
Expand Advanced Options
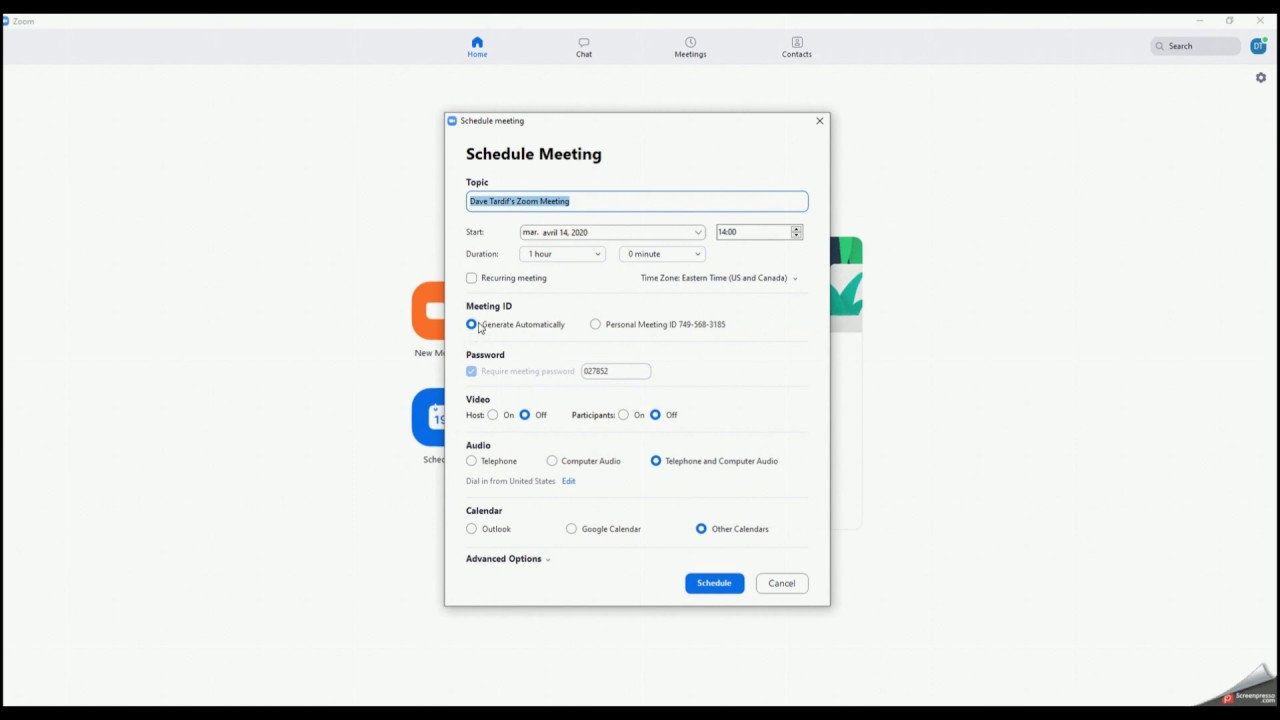click(508, 559)
